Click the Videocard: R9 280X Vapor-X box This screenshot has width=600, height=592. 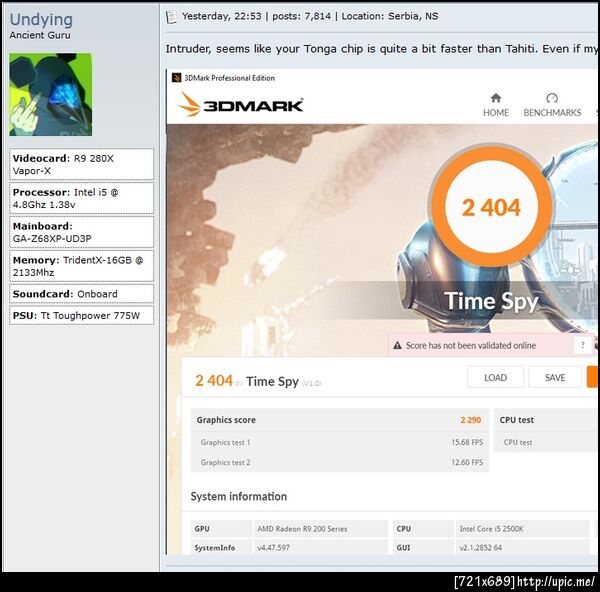(x=82, y=164)
